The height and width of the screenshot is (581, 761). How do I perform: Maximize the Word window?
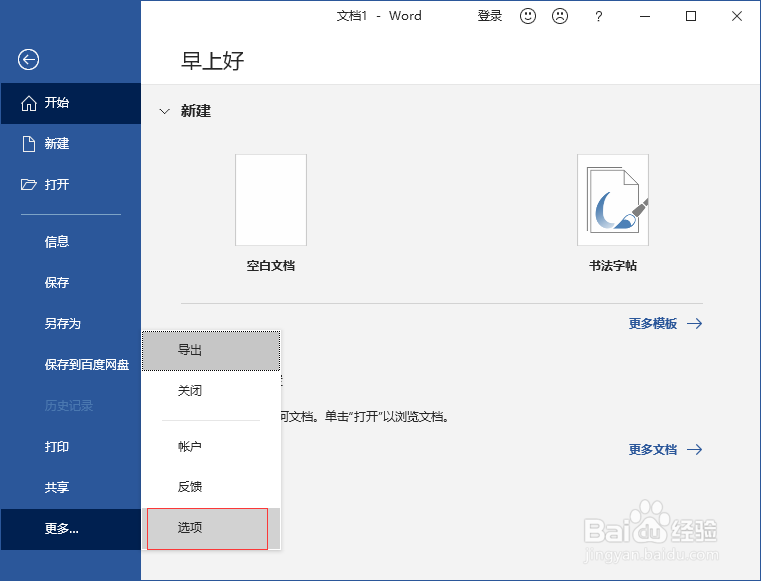coord(691,17)
